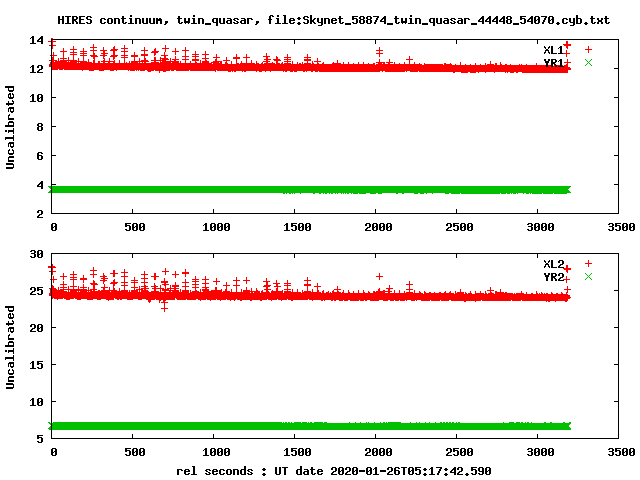Click the 1500 tick under the top plot
The width and height of the screenshot is (640, 480).
pos(297,227)
